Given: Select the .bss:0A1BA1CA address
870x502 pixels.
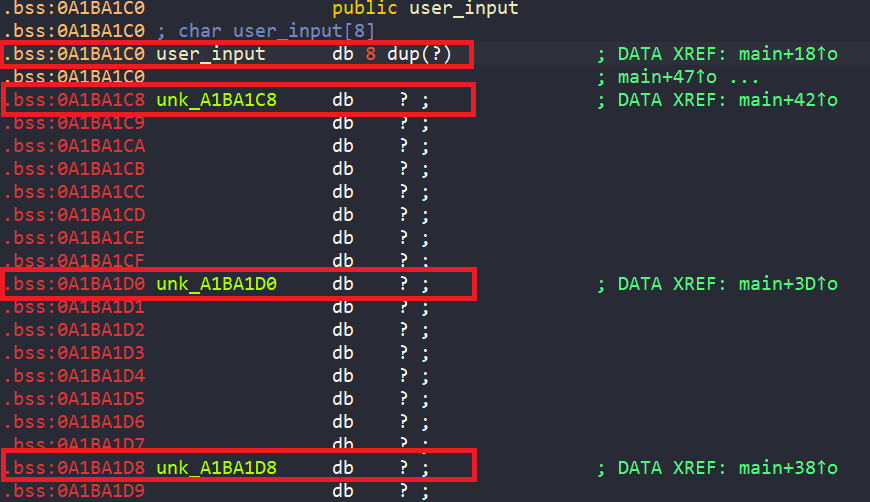Looking at the screenshot, I should [74, 146].
